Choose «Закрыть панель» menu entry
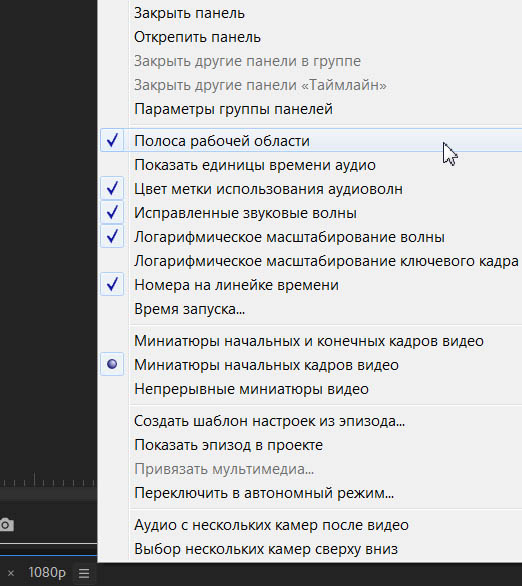Screen dimensions: 522x586 click(311, 13)
